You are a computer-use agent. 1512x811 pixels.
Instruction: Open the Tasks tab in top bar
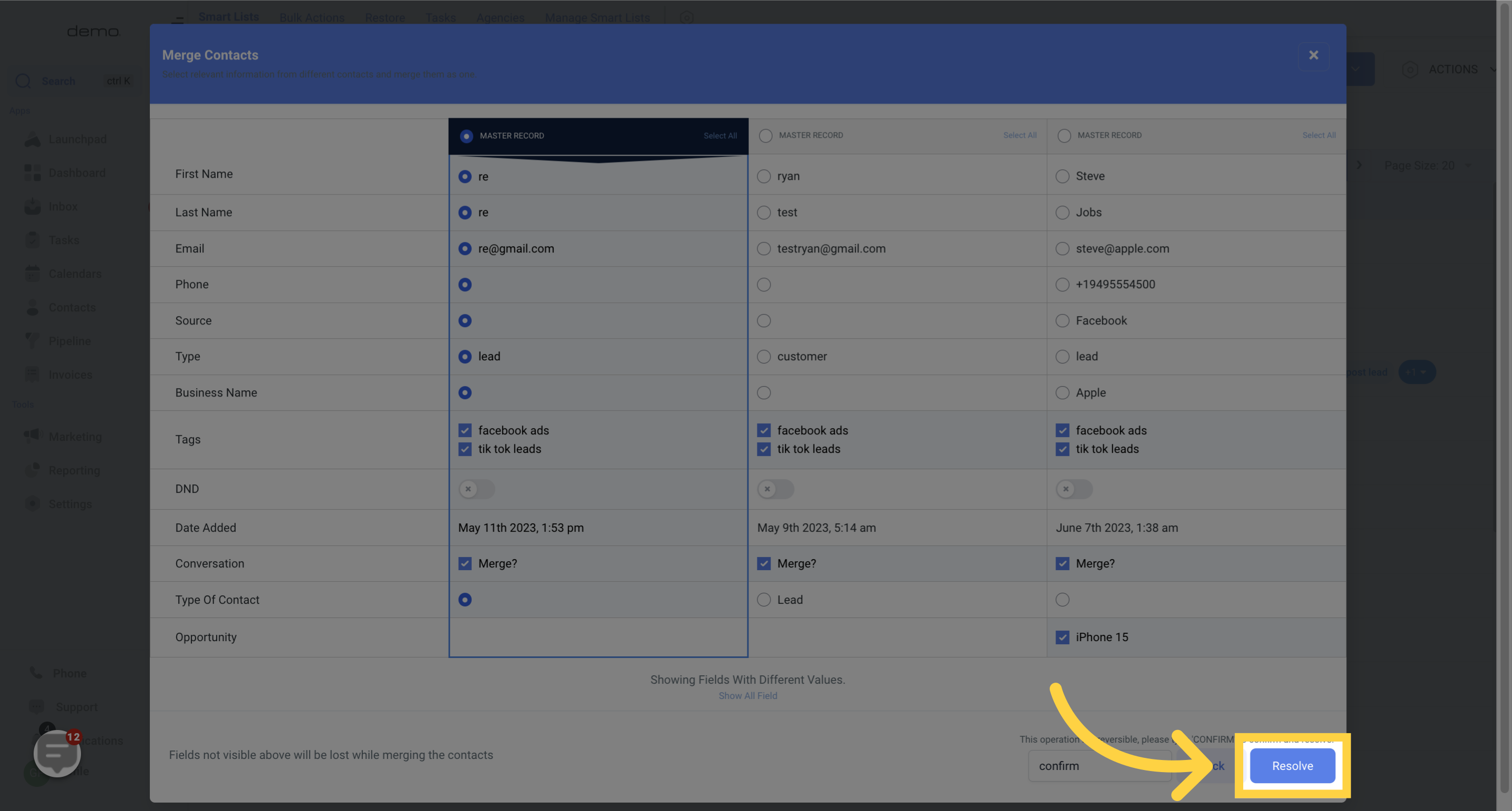(x=440, y=18)
